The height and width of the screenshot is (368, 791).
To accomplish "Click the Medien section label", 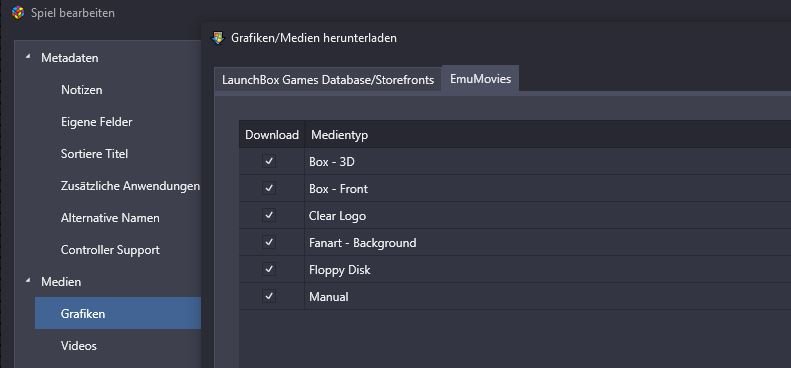I will (x=61, y=282).
